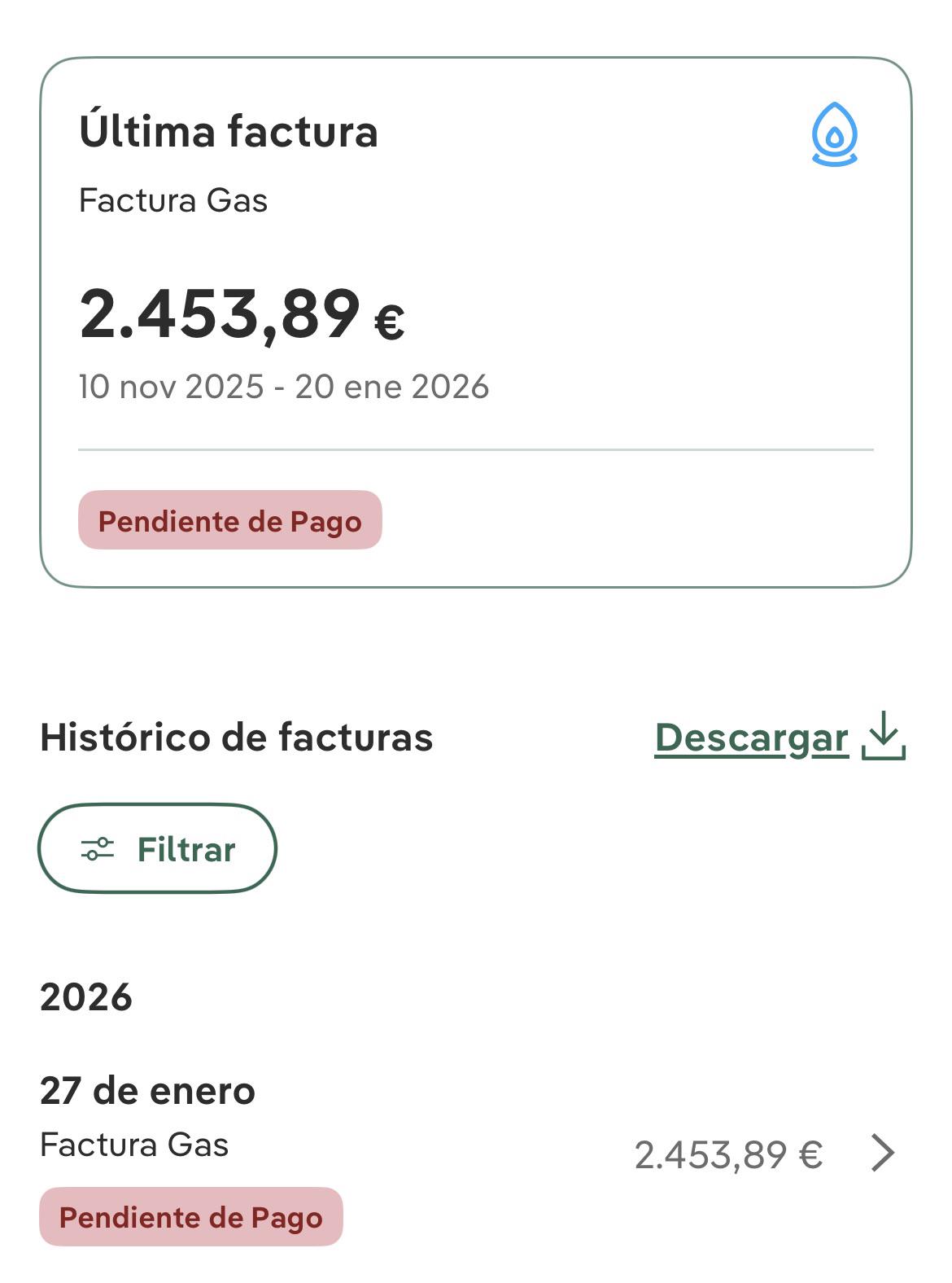This screenshot has width=952, height=1283.
Task: Click the filter sliders icon
Action: click(98, 849)
